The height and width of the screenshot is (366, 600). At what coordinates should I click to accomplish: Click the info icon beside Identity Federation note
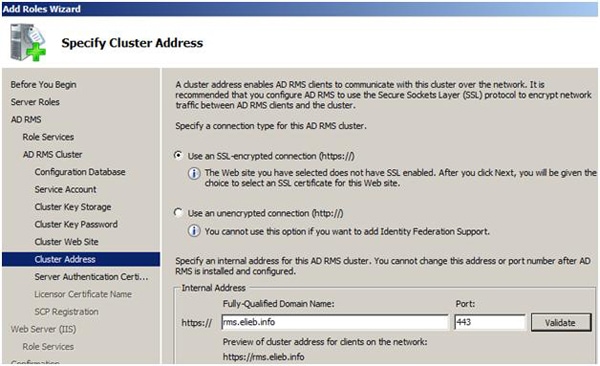point(194,231)
